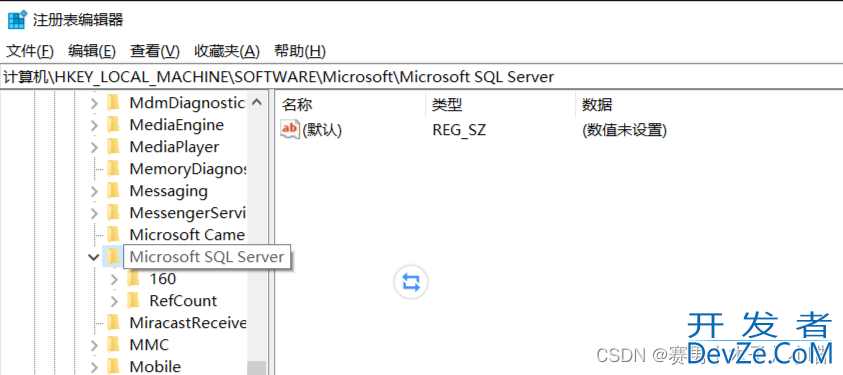Select the MdmDiagnostic folder icon
Viewport: 843px width, 375px height.
[x=113, y=103]
